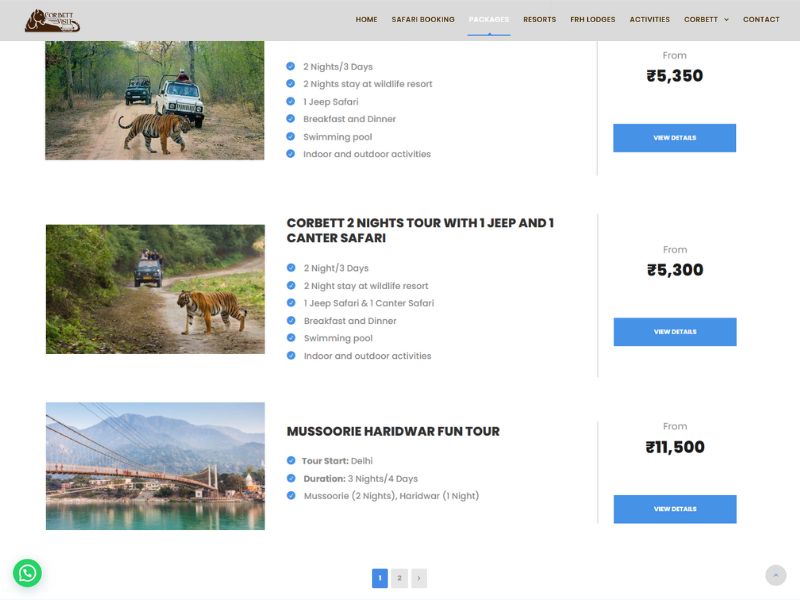Select the Packages navigation tab
This screenshot has height=600, width=800.
click(489, 20)
